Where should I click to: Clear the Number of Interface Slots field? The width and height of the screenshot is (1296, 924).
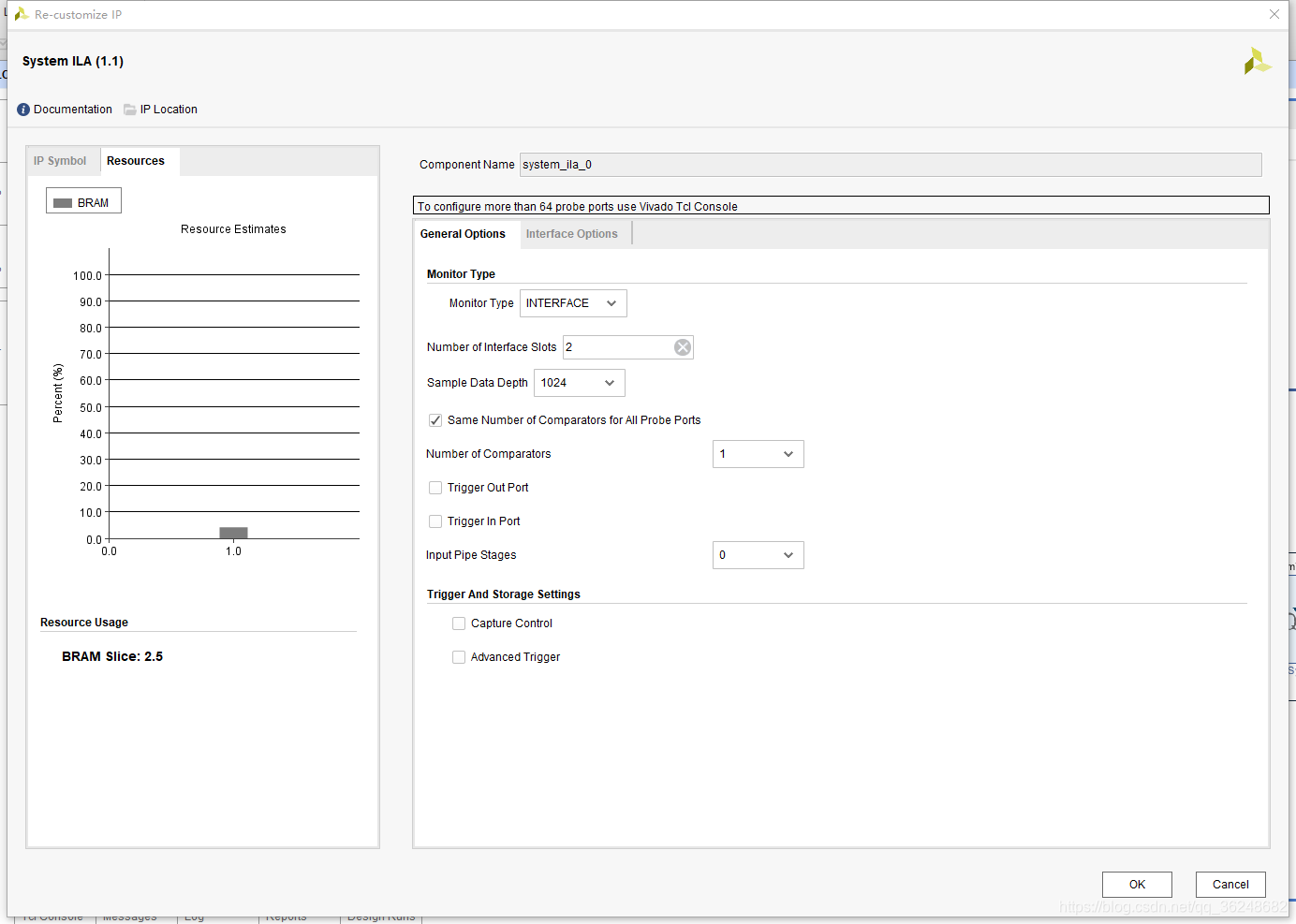[x=683, y=347]
